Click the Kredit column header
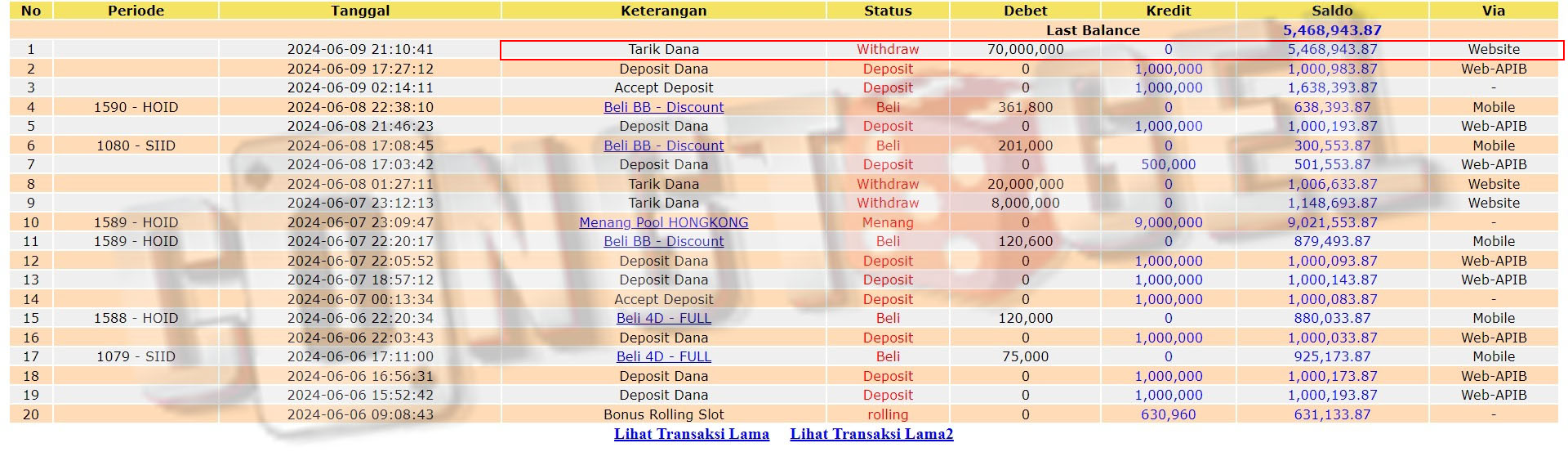1568x452 pixels. tap(1168, 11)
